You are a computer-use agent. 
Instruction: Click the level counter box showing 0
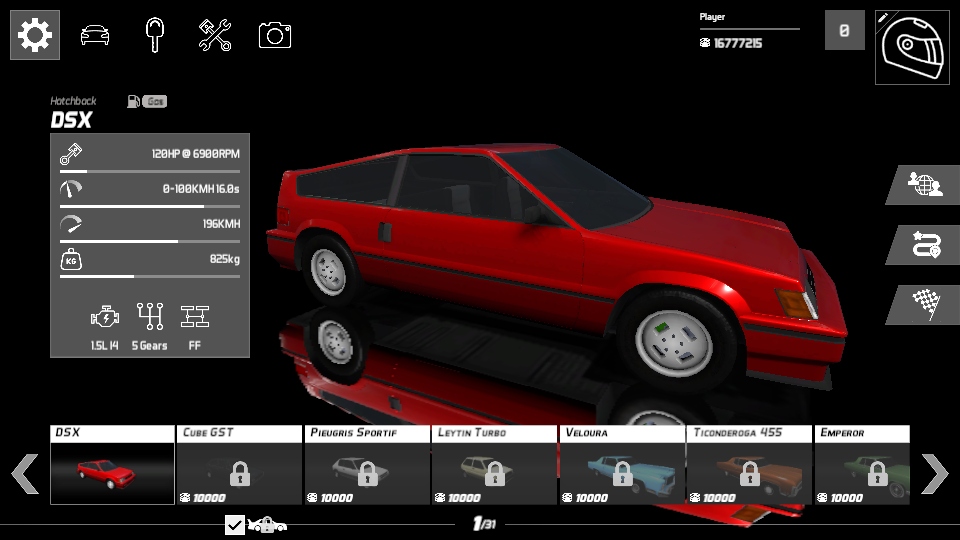tap(844, 31)
